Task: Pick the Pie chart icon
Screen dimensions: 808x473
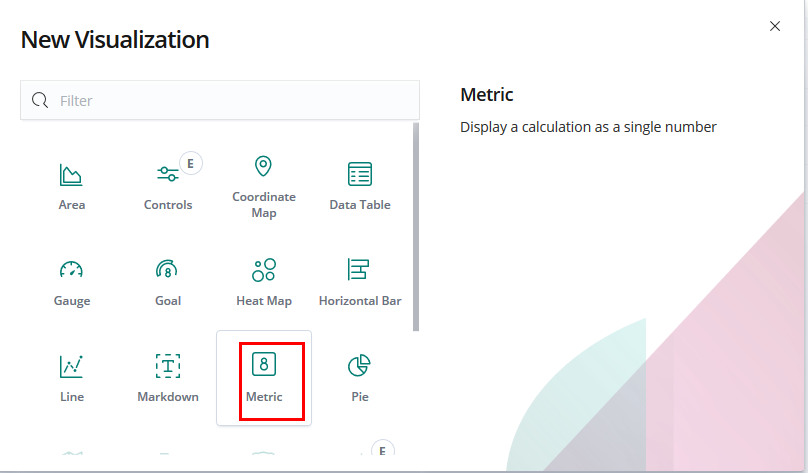Action: [359, 365]
